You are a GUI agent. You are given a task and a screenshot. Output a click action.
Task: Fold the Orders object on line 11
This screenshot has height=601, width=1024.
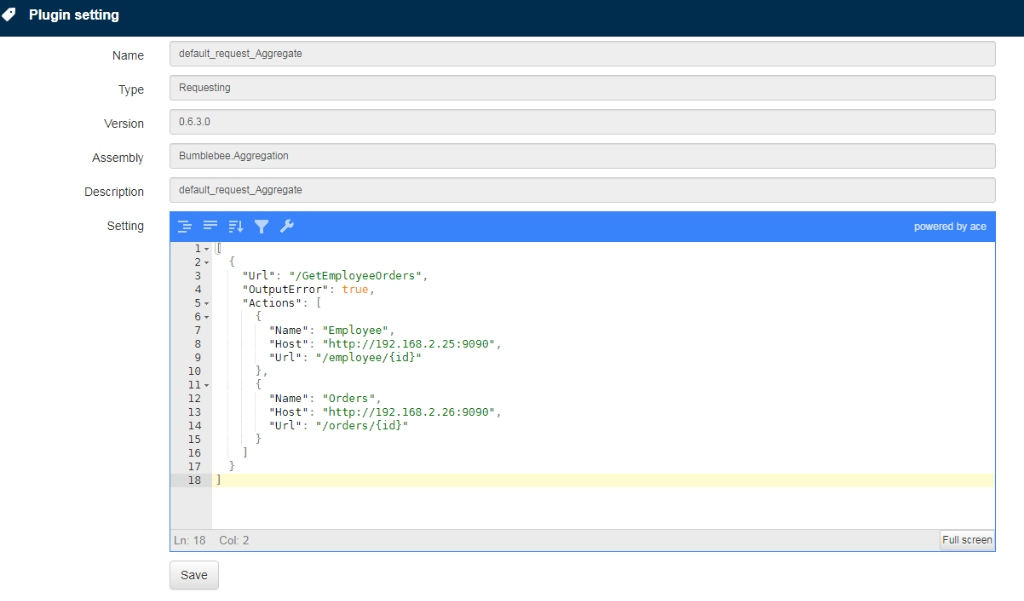pos(206,385)
